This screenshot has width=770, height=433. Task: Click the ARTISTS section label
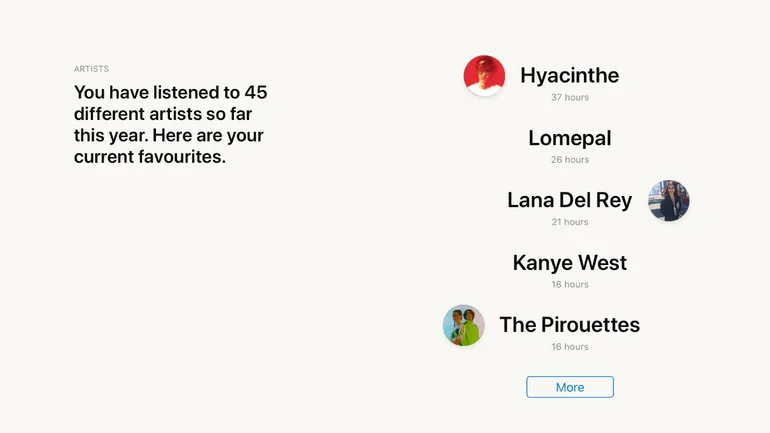click(91, 69)
